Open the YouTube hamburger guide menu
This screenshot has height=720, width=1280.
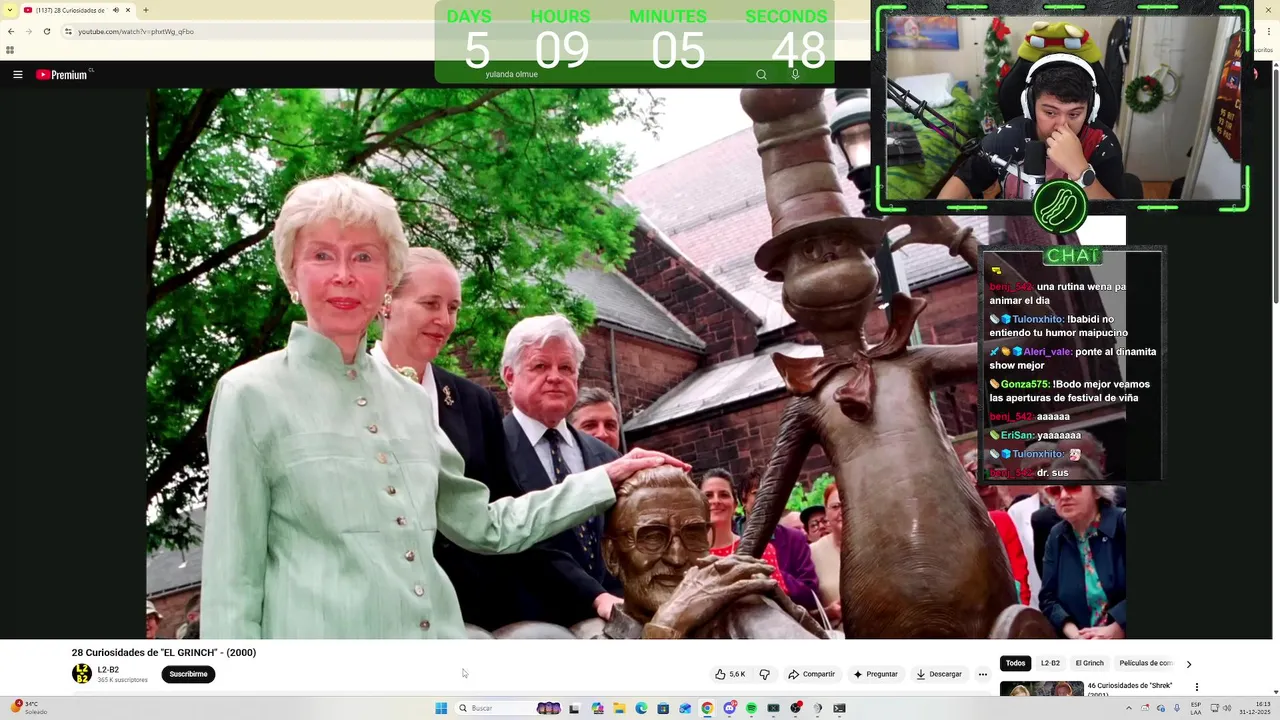(x=17, y=74)
